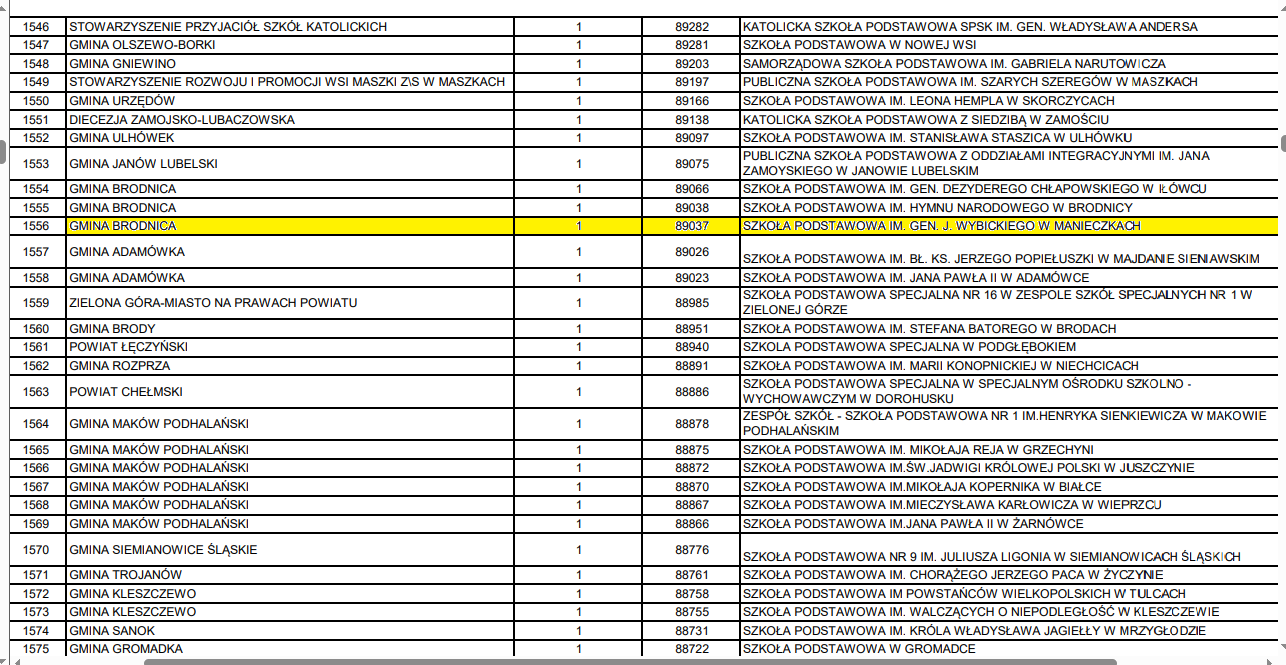Click code 88776
1286x665 pixels.
pos(691,549)
